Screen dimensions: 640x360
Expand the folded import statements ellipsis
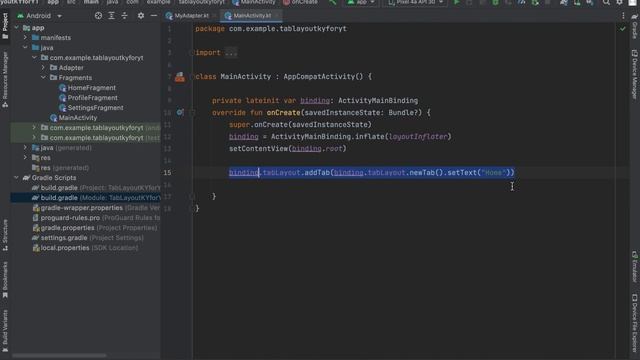(x=231, y=53)
